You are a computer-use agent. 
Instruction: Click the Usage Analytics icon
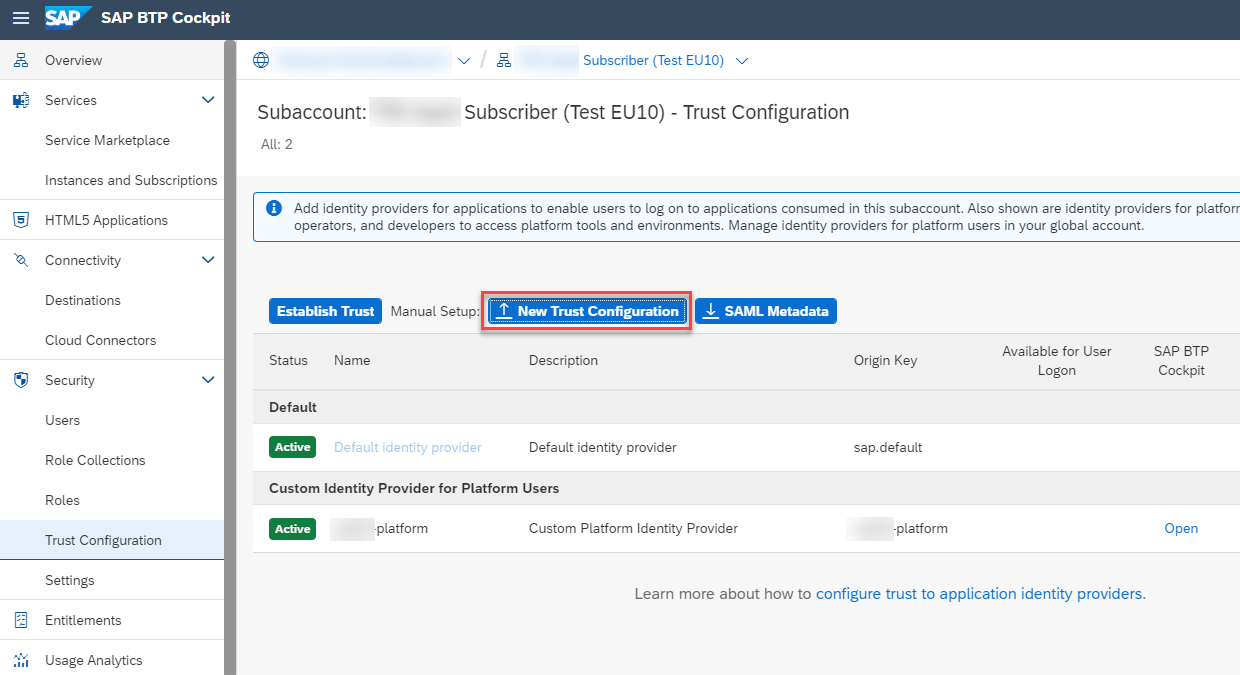tap(21, 660)
